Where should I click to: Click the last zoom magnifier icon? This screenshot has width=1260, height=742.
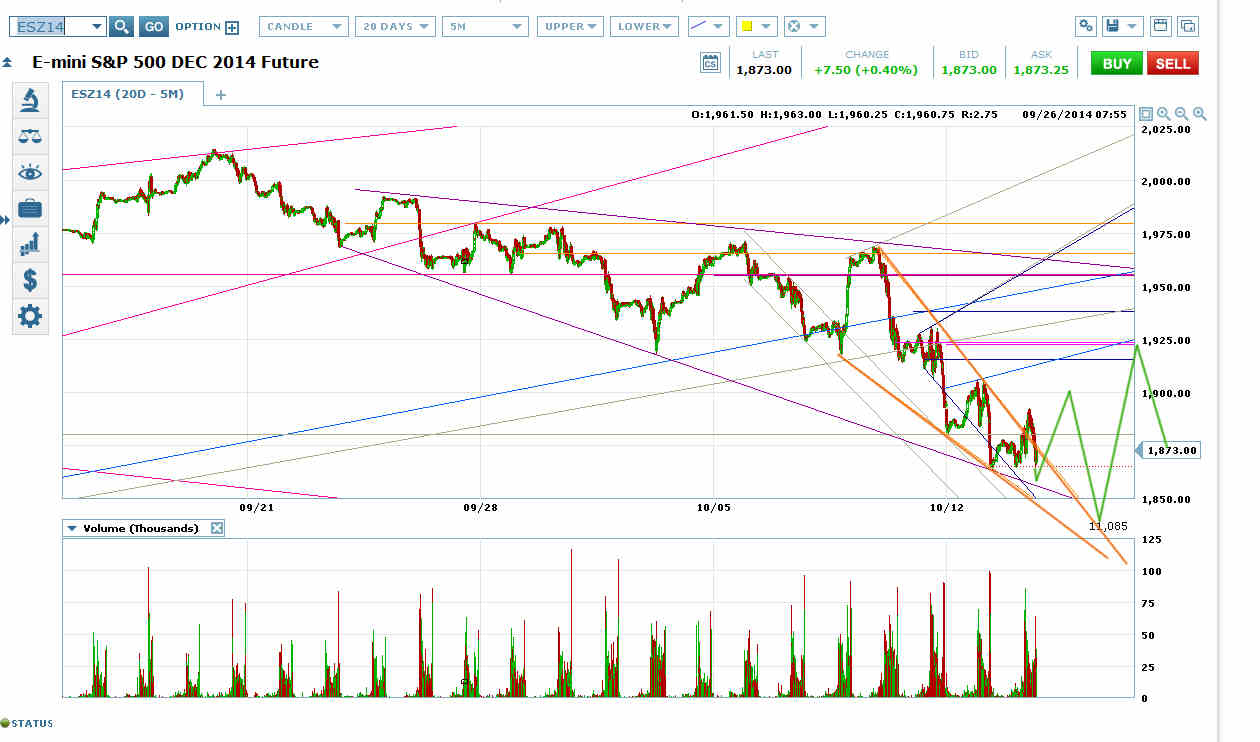[x=1200, y=114]
